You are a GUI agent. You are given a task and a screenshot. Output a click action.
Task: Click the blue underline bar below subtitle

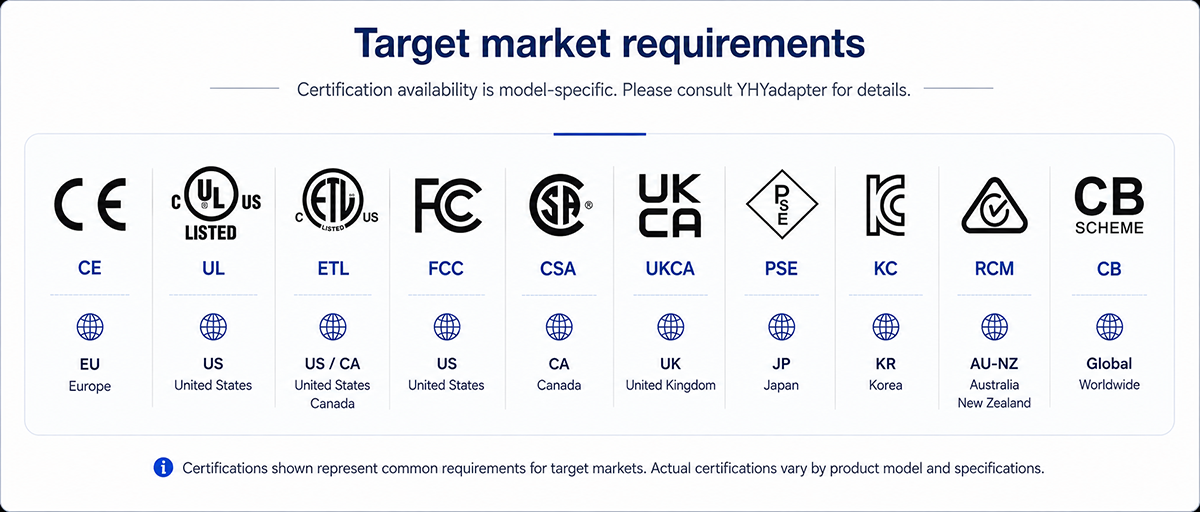coord(600,132)
